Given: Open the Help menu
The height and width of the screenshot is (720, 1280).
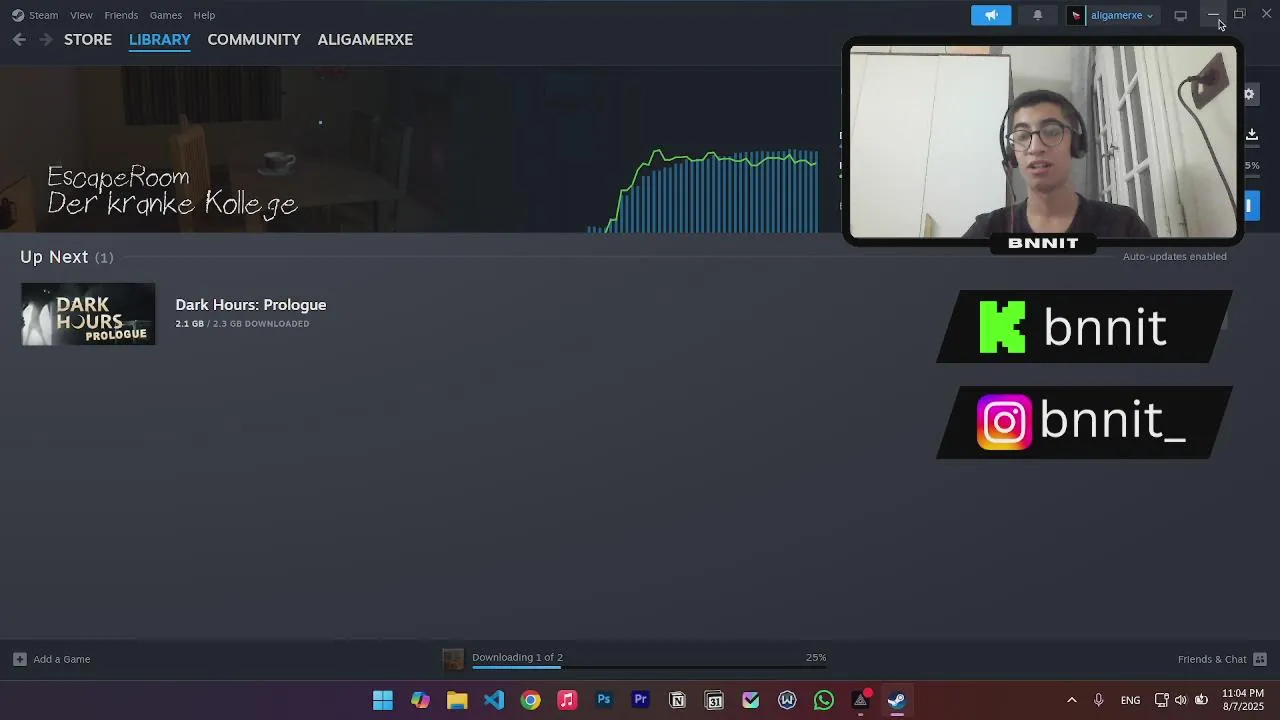Looking at the screenshot, I should tap(204, 15).
